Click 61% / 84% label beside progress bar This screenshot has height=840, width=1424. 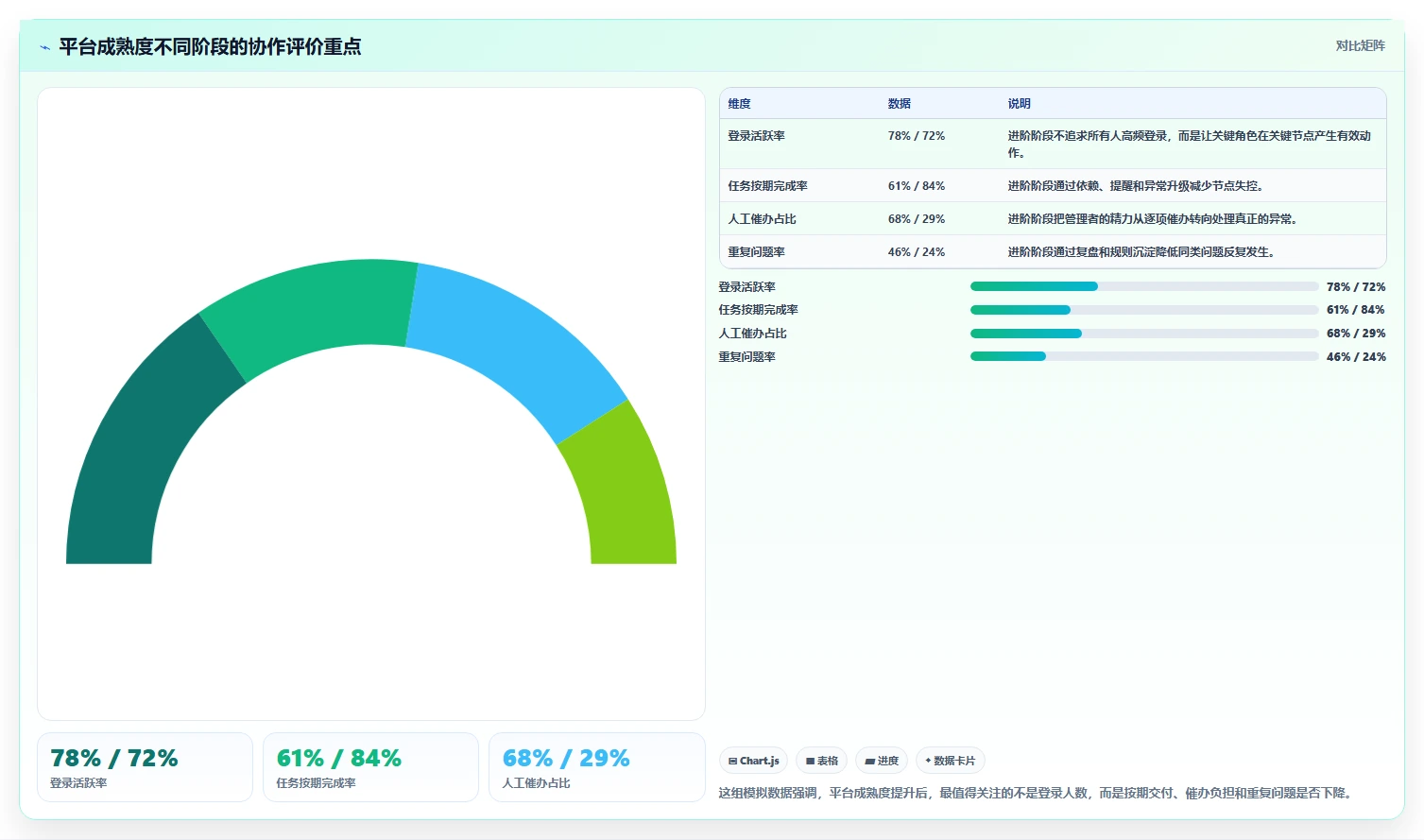[1356, 310]
